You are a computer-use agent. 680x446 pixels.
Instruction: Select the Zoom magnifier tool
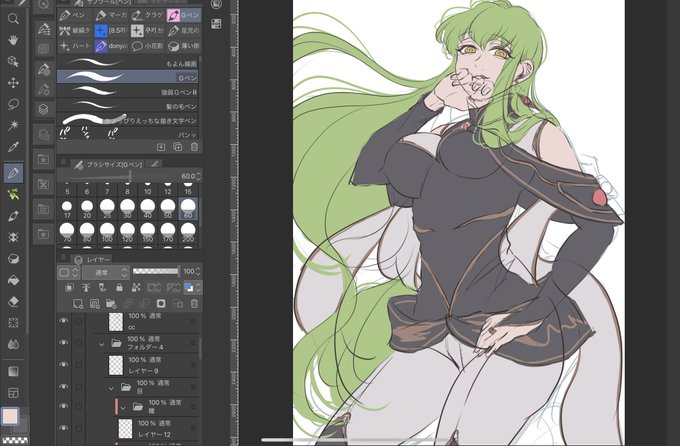(13, 19)
